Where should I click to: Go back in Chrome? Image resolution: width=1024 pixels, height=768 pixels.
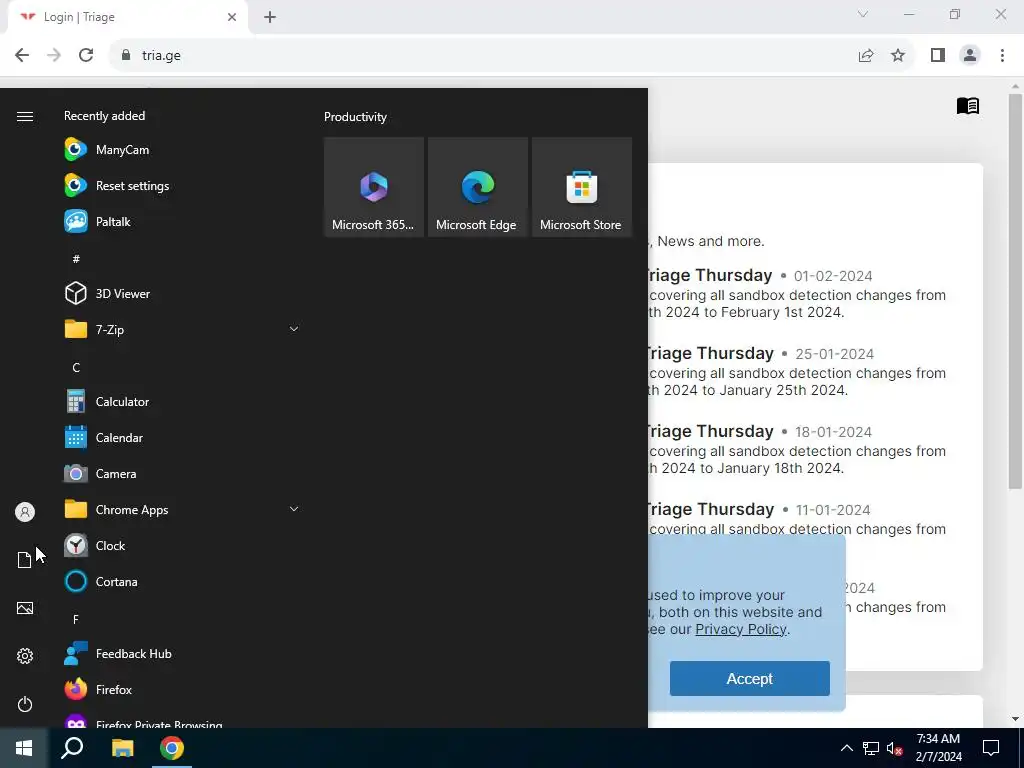[22, 55]
